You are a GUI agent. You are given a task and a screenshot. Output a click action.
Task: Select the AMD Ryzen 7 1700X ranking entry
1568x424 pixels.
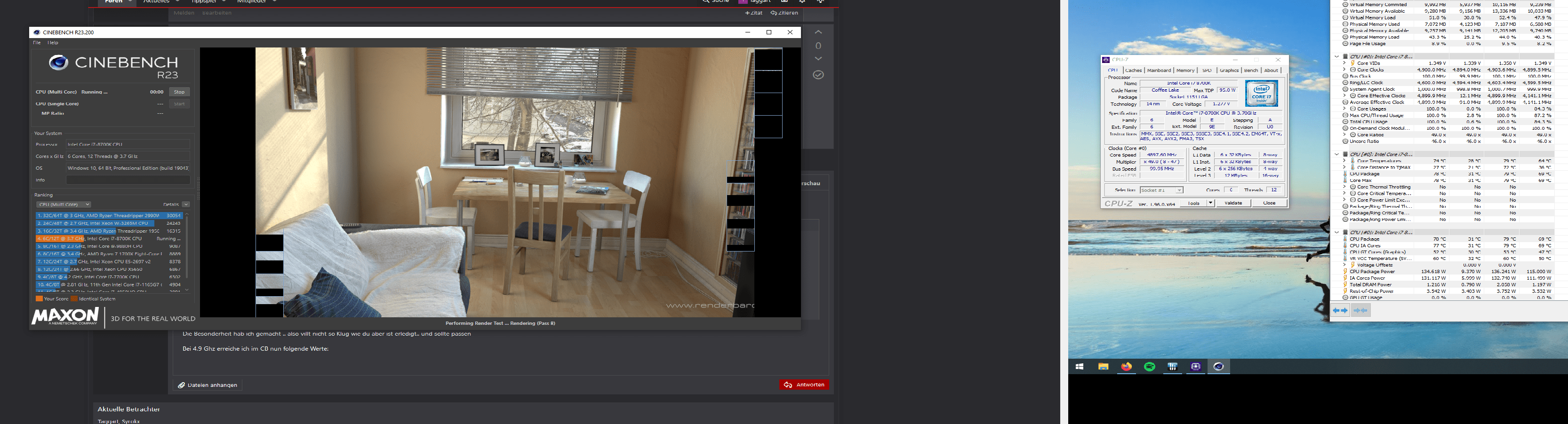pyautogui.click(x=109, y=254)
